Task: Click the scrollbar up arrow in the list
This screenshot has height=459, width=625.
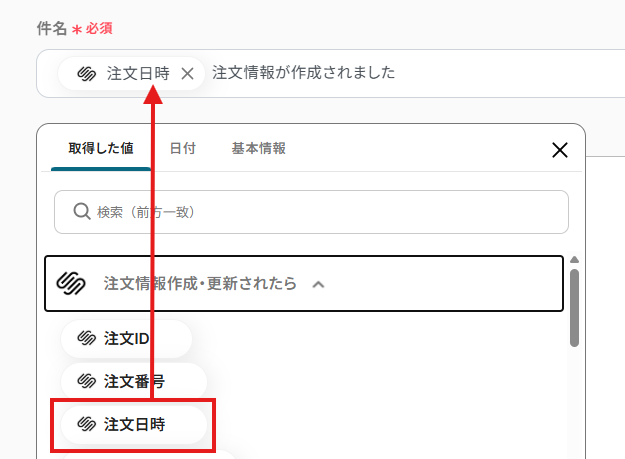Action: pos(574,260)
